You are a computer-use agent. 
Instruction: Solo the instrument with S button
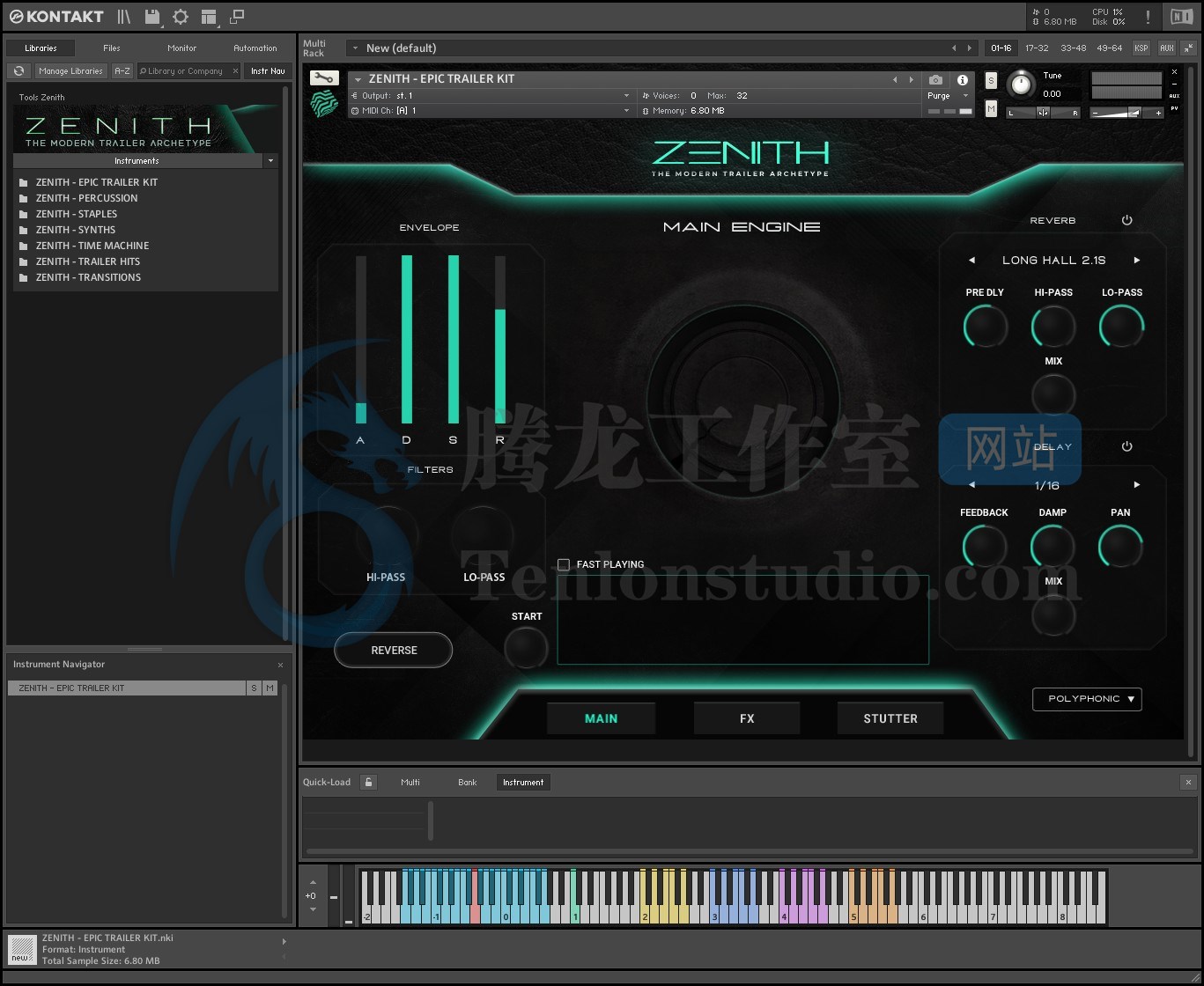pos(991,80)
